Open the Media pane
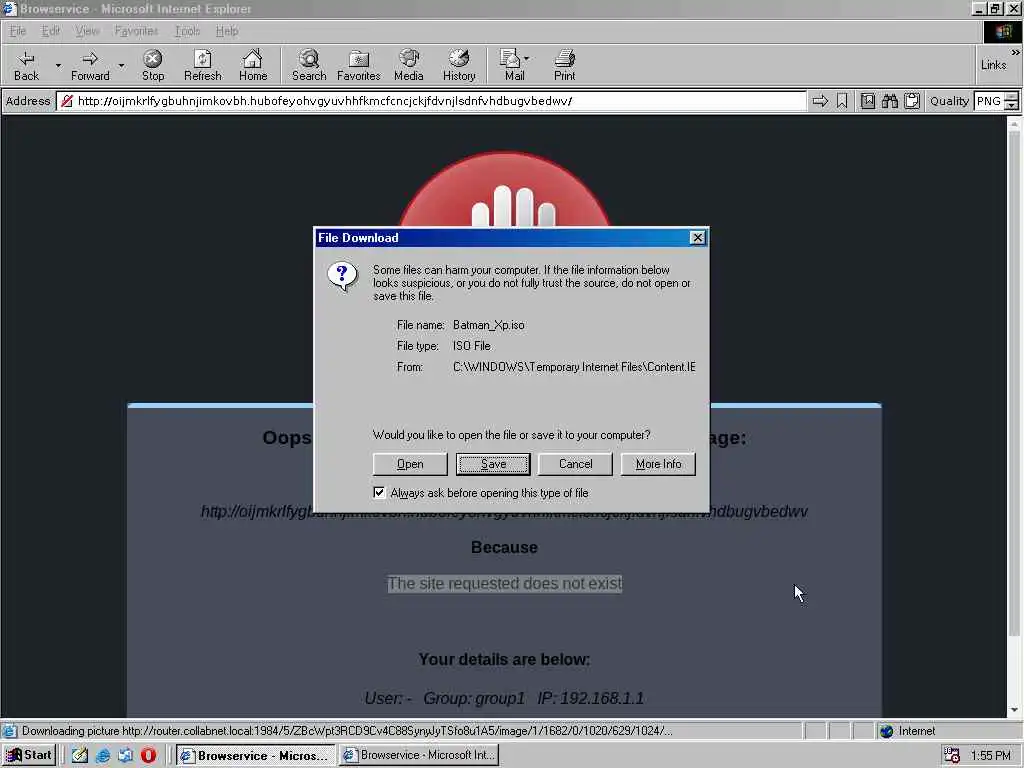Screen dimensions: 1024x768 (409, 65)
